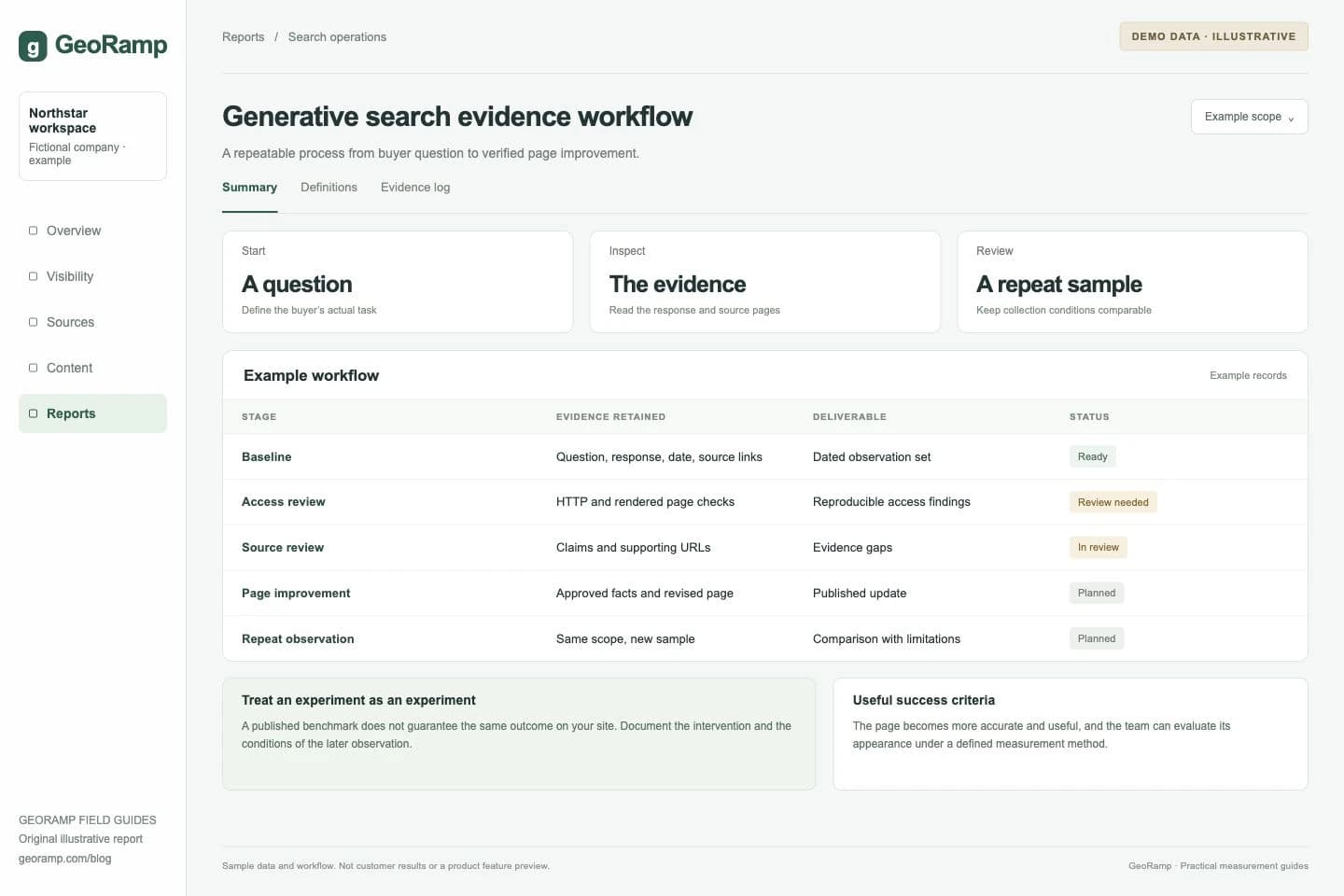Viewport: 1344px width, 896px height.
Task: Click 'Comparison with limitations' cell
Action: click(887, 639)
